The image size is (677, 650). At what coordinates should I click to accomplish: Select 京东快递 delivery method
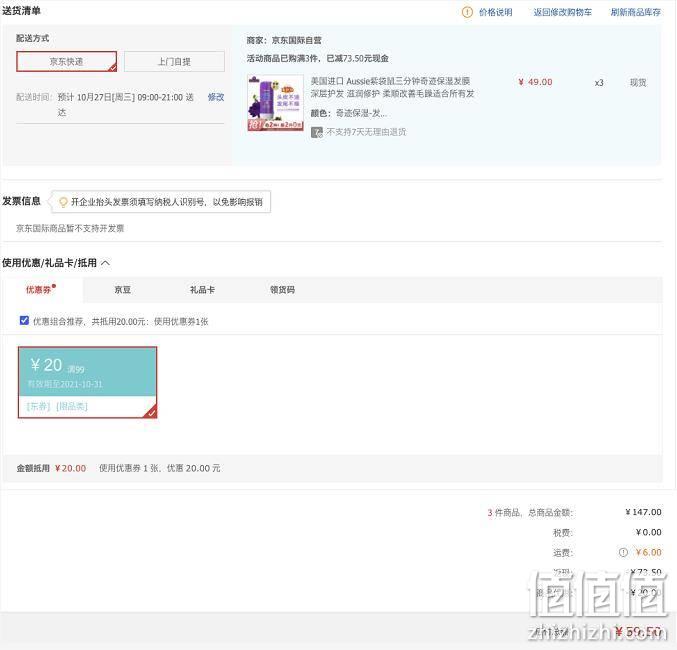(66, 61)
